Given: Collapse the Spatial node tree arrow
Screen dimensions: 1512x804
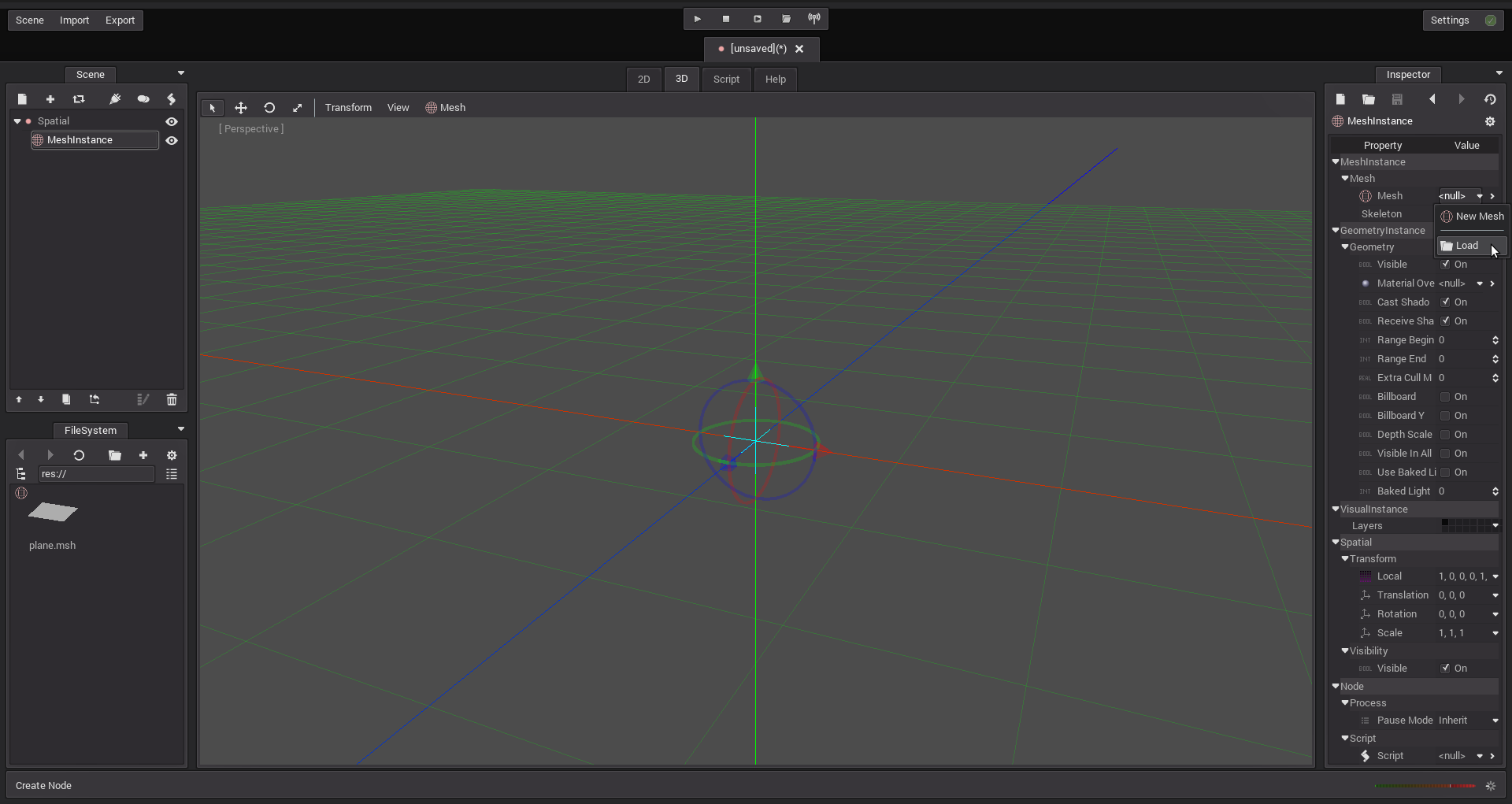Looking at the screenshot, I should (17, 121).
